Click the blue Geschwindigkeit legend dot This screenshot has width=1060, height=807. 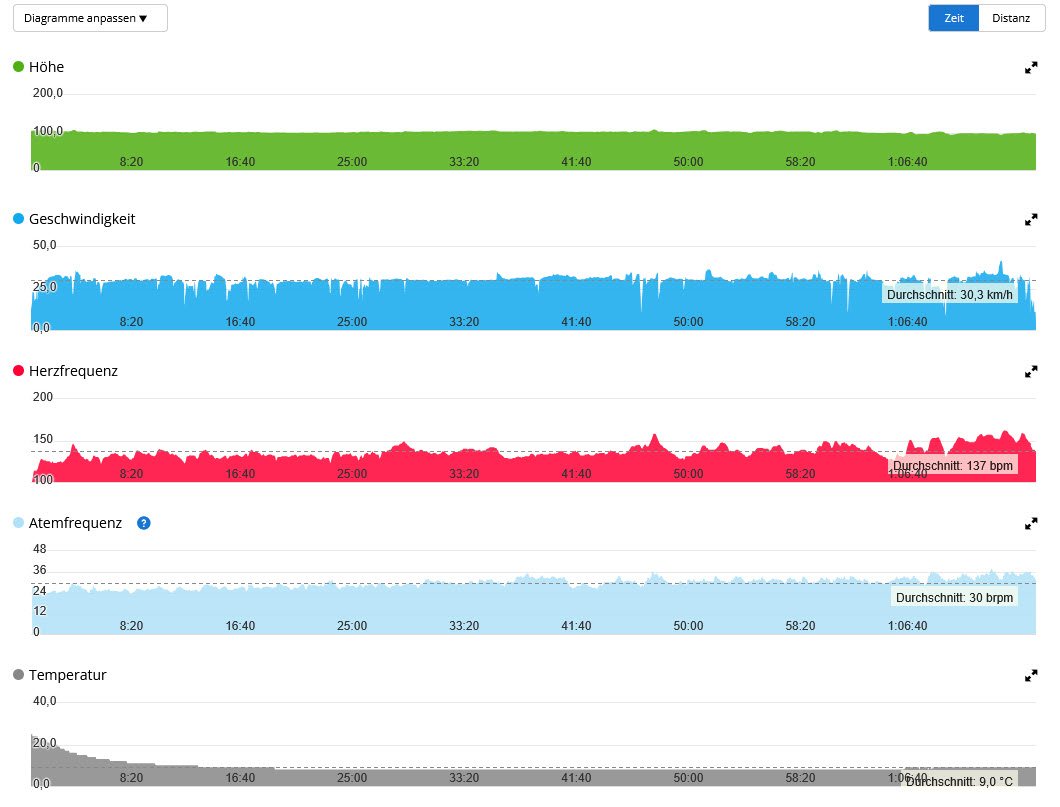click(18, 219)
